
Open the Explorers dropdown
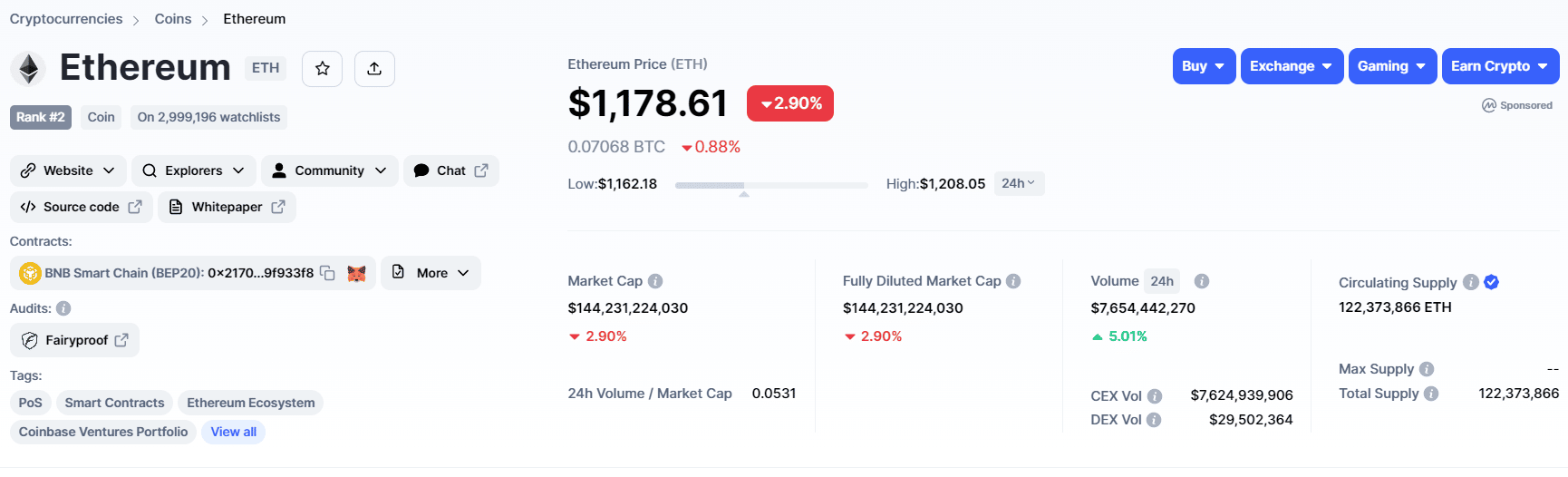point(193,170)
